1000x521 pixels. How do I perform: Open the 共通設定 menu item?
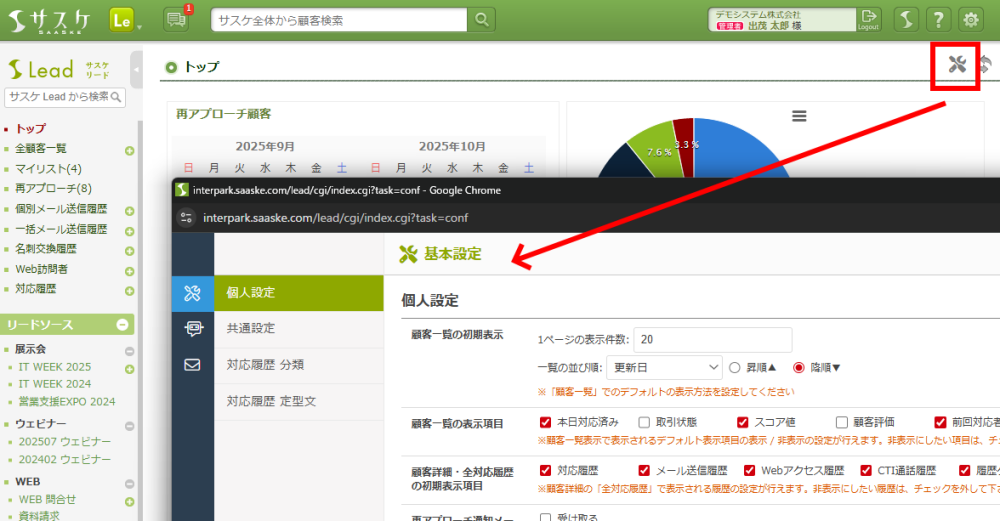click(251, 328)
